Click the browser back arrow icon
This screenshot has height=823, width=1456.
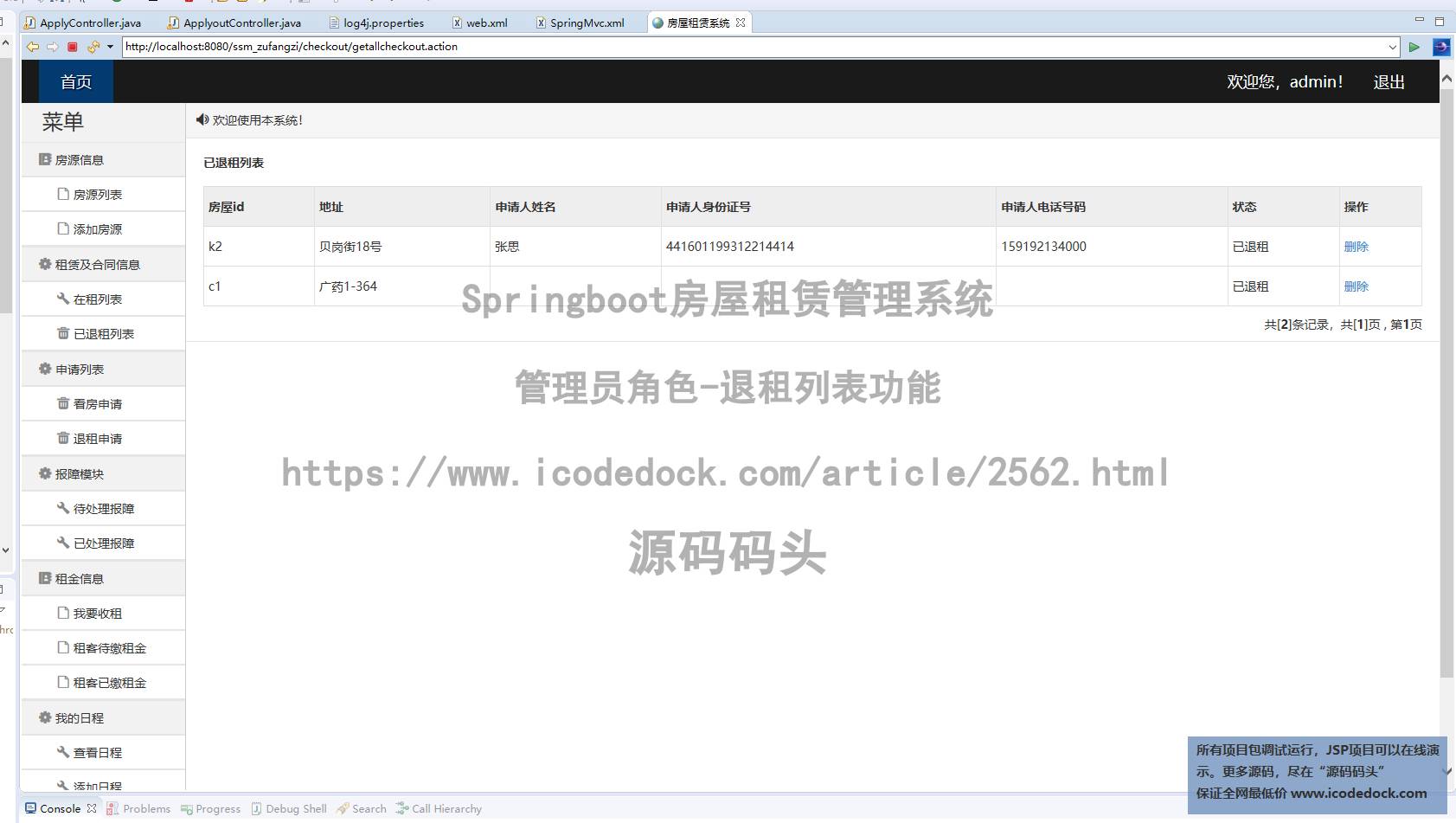pyautogui.click(x=32, y=47)
